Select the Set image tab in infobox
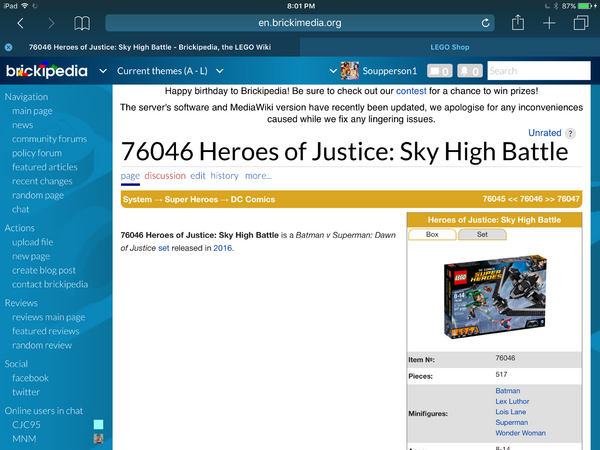The image size is (600, 450). [x=482, y=234]
